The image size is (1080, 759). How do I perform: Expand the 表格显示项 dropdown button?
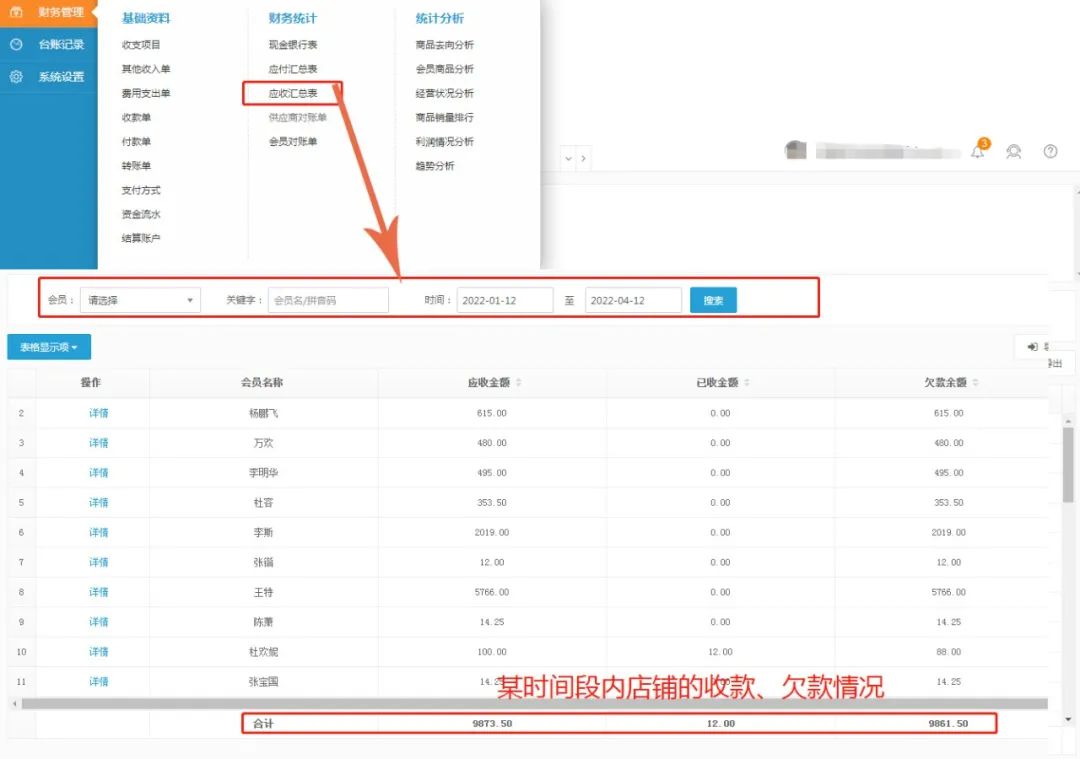pyautogui.click(x=49, y=347)
